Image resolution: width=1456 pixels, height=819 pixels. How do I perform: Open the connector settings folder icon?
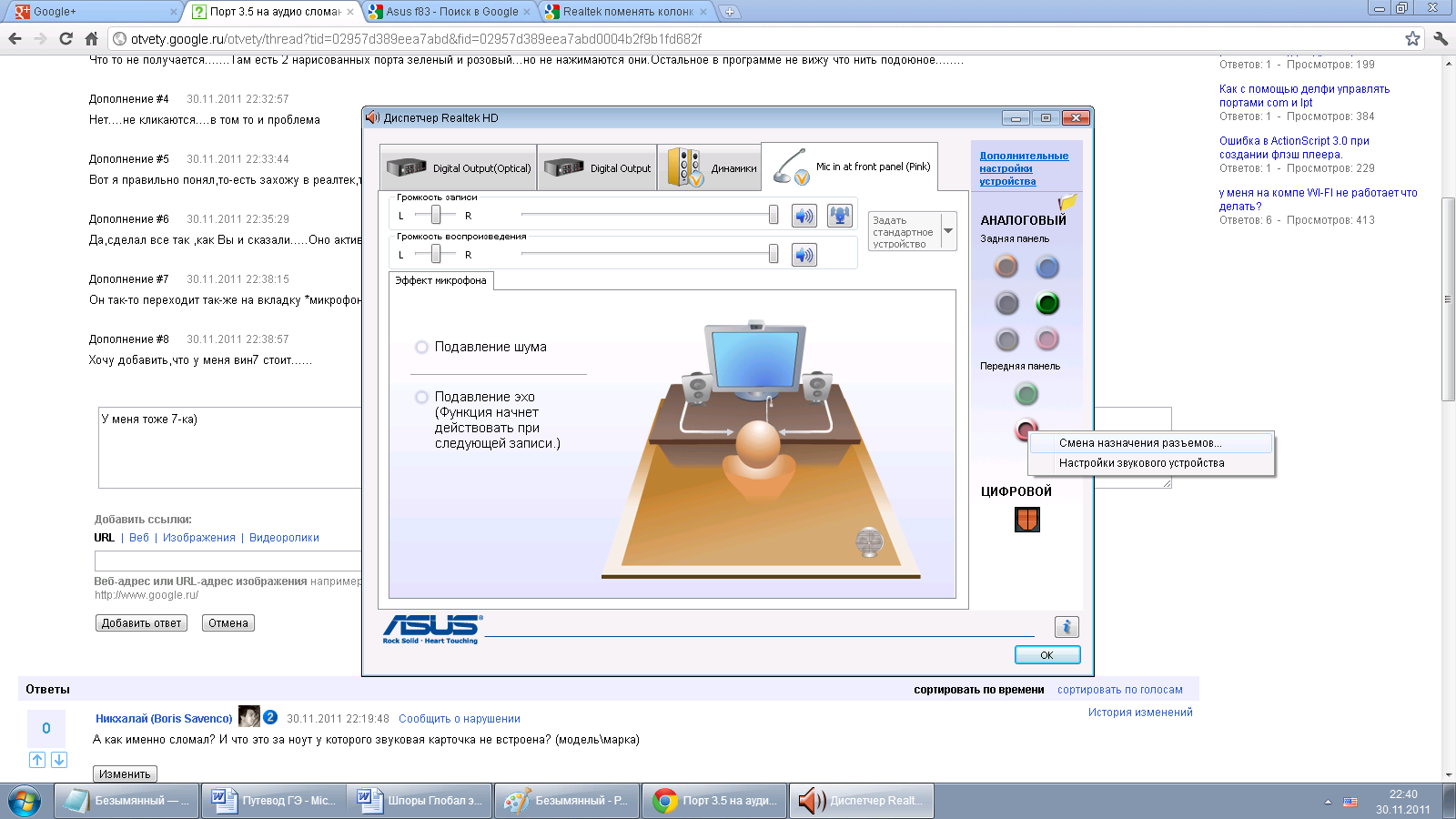point(1067,202)
